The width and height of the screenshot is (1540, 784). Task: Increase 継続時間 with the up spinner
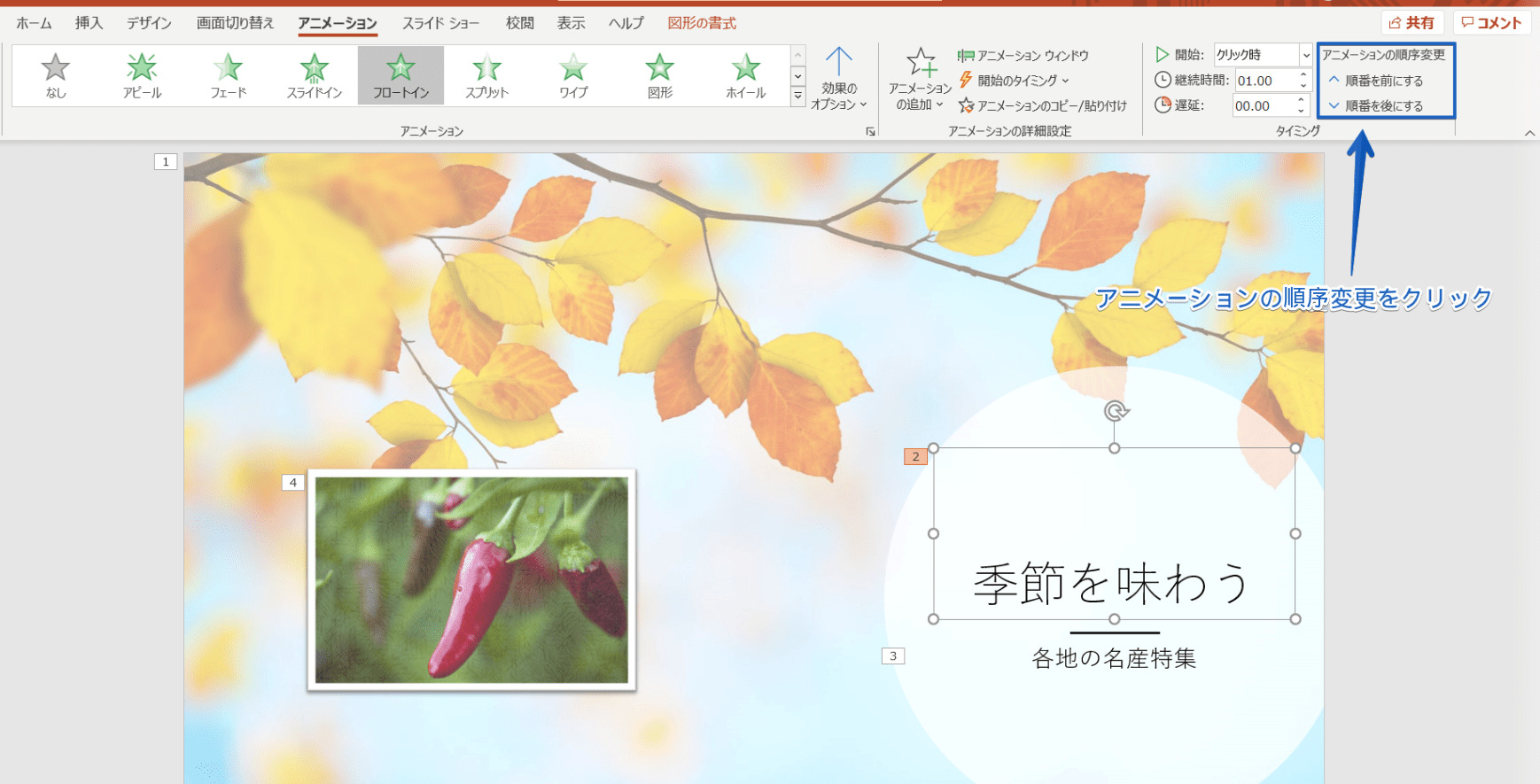[1303, 75]
